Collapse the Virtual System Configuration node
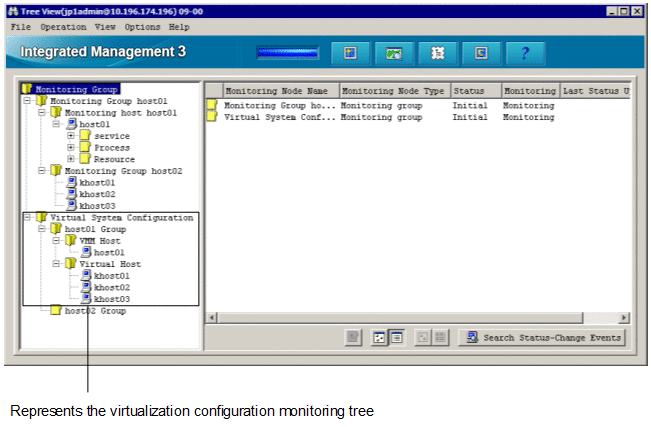The image size is (651, 427). (26, 217)
